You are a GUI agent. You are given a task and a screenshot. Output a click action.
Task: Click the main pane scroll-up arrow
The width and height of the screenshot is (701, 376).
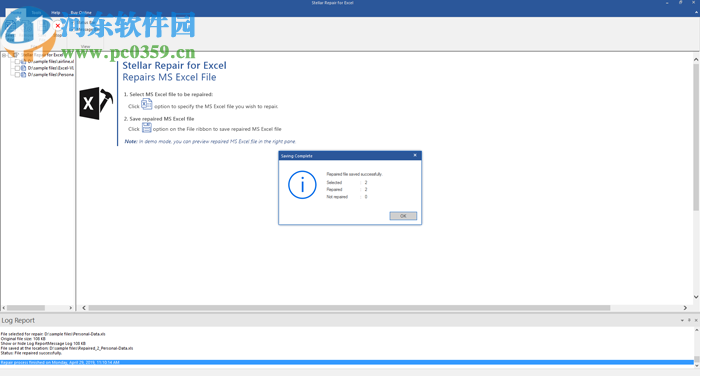click(696, 59)
